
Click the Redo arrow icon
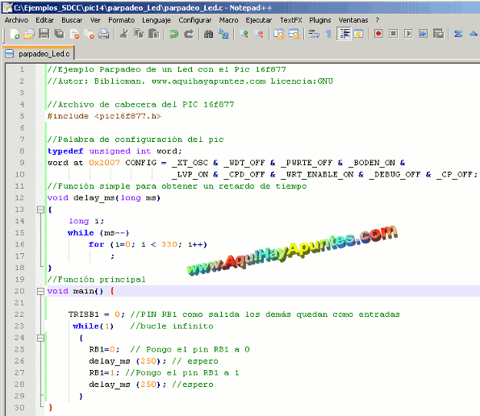[189, 34]
